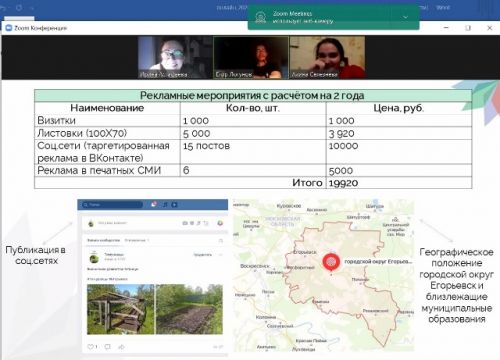500x360 pixels.
Task: Click the '5 000' quantity cell
Action: click(253, 133)
